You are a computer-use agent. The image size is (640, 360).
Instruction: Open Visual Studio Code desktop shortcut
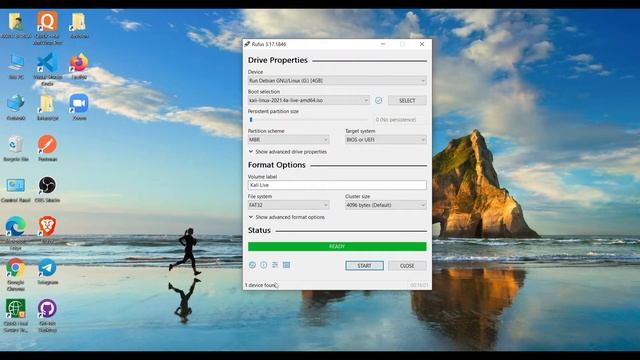pyautogui.click(x=47, y=64)
